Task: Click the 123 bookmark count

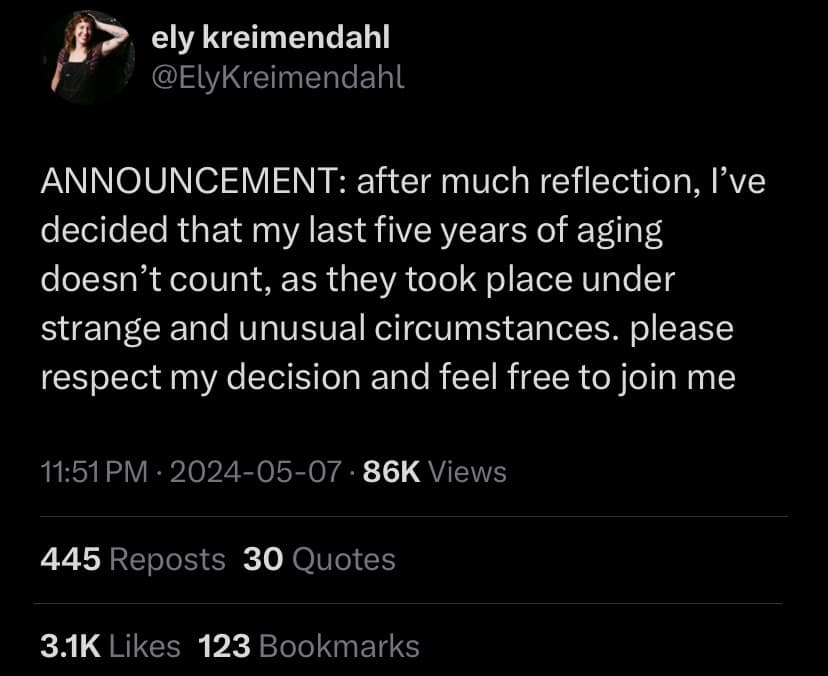Action: 224,646
